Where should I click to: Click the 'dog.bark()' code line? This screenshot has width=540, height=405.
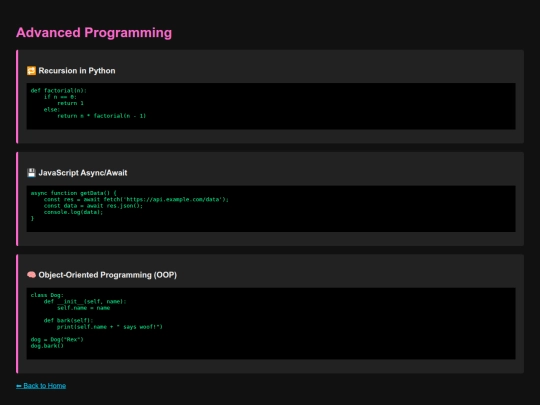tap(47, 345)
